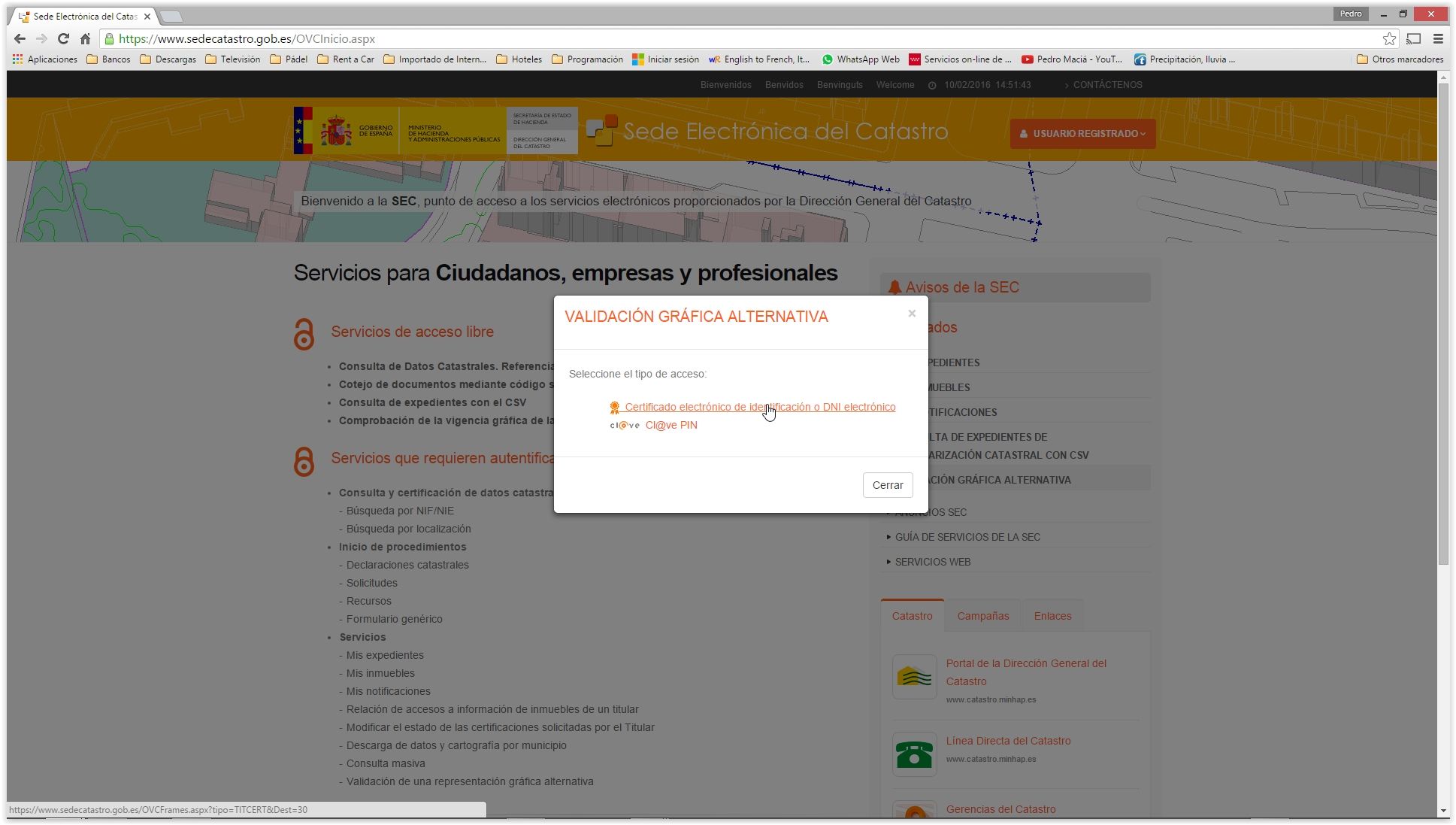Open Gerencias del Catastro link
This screenshot has height=825, width=1456.
coord(1000,809)
